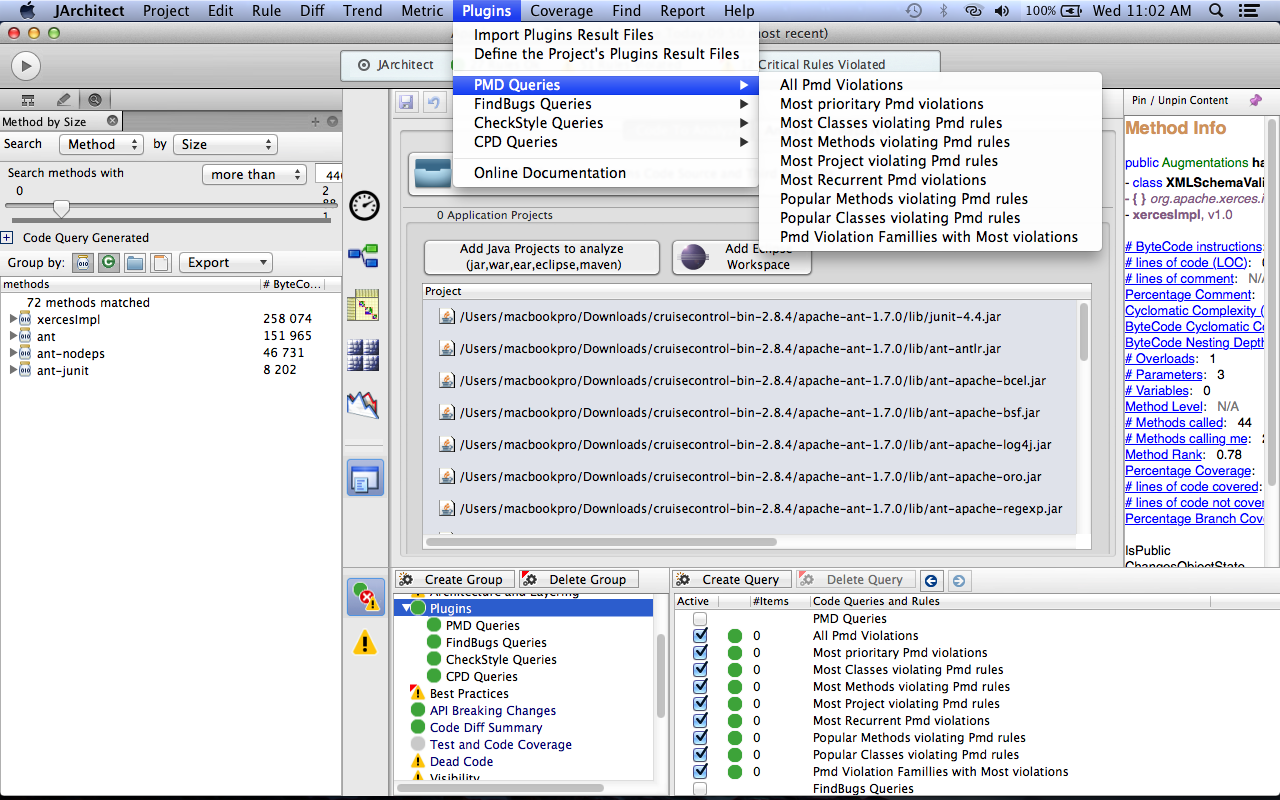
Task: Click the method size slider handle
Action: click(x=61, y=209)
